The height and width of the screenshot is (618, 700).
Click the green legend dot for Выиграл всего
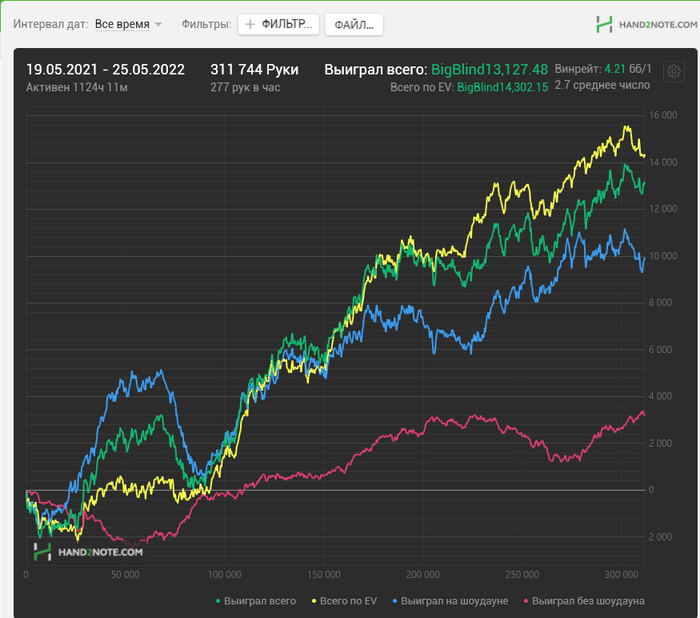(218, 601)
